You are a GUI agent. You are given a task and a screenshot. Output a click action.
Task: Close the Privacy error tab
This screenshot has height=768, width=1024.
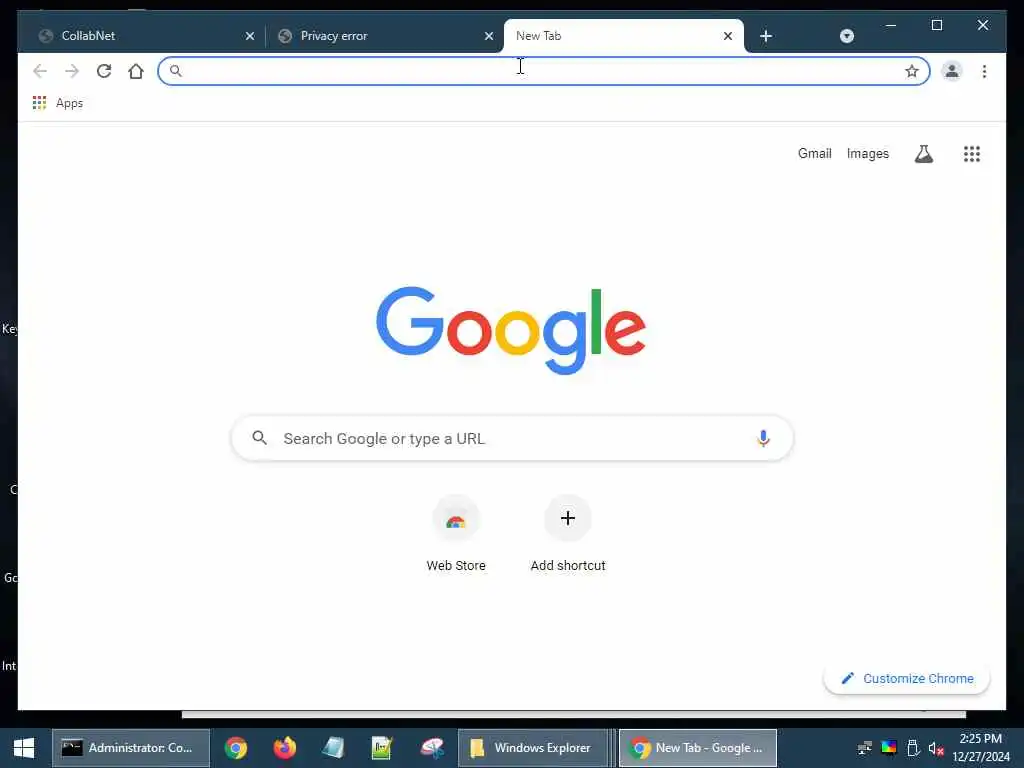488,37
